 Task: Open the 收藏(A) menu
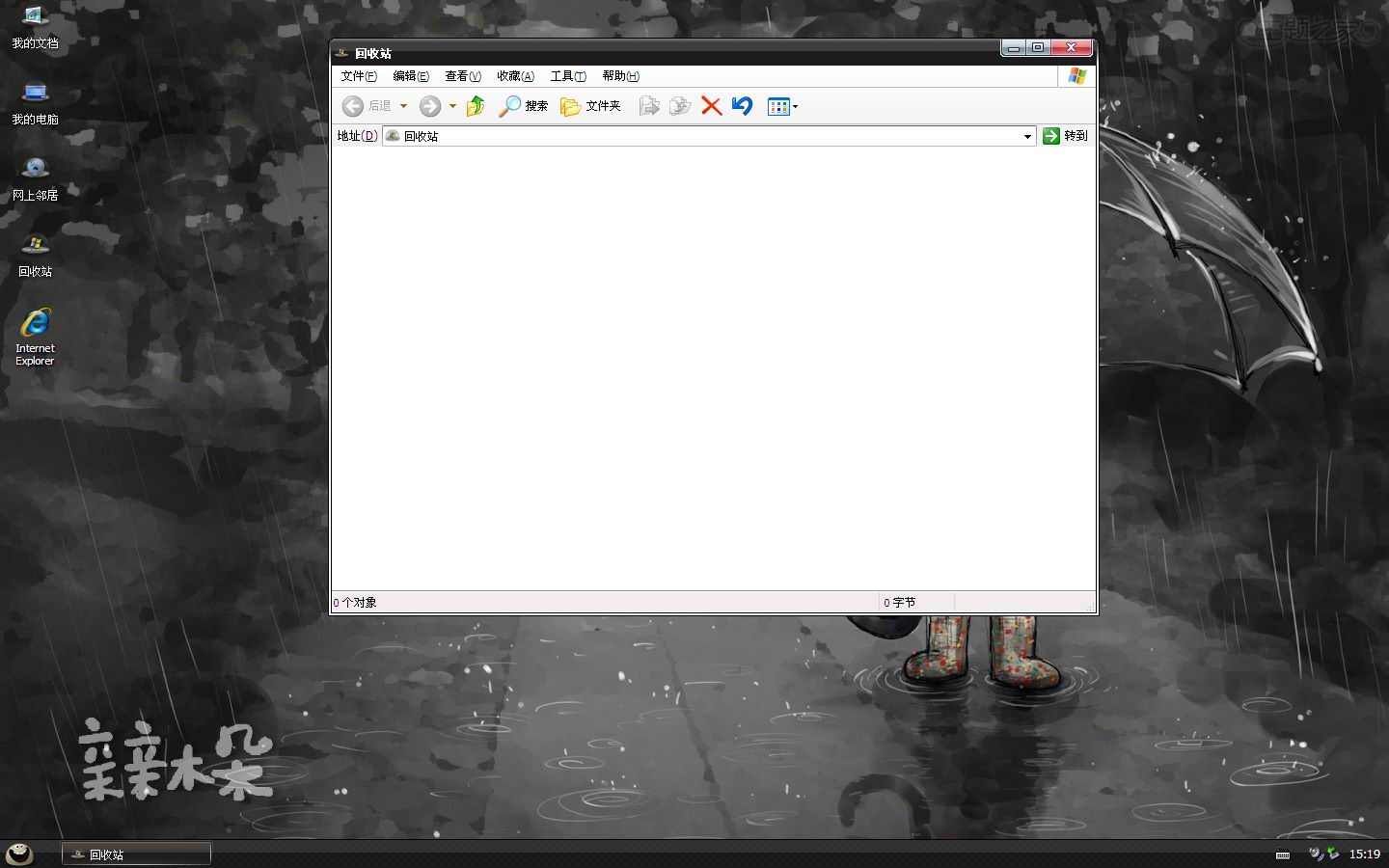click(x=515, y=76)
